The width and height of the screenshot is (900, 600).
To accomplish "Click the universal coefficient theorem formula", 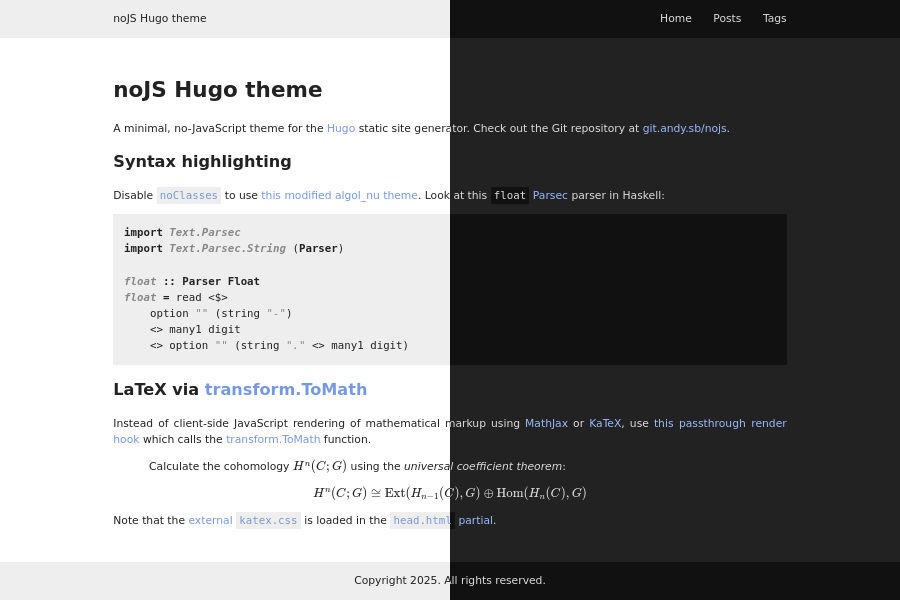I will (x=449, y=492).
